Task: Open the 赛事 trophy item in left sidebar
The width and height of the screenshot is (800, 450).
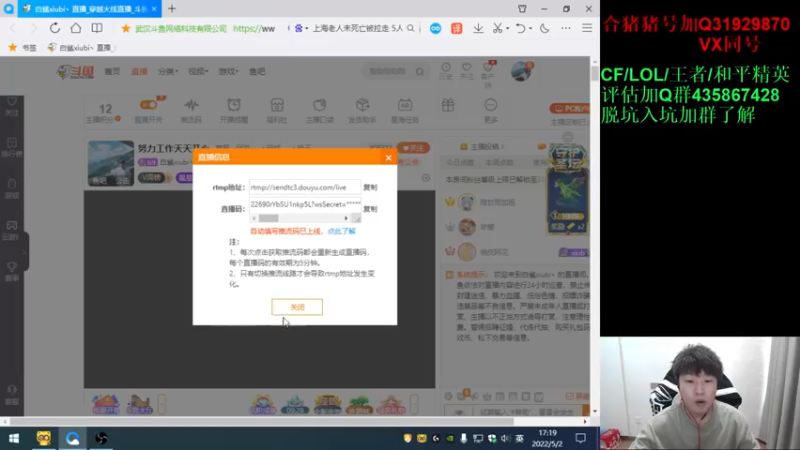Action: pyautogui.click(x=12, y=271)
